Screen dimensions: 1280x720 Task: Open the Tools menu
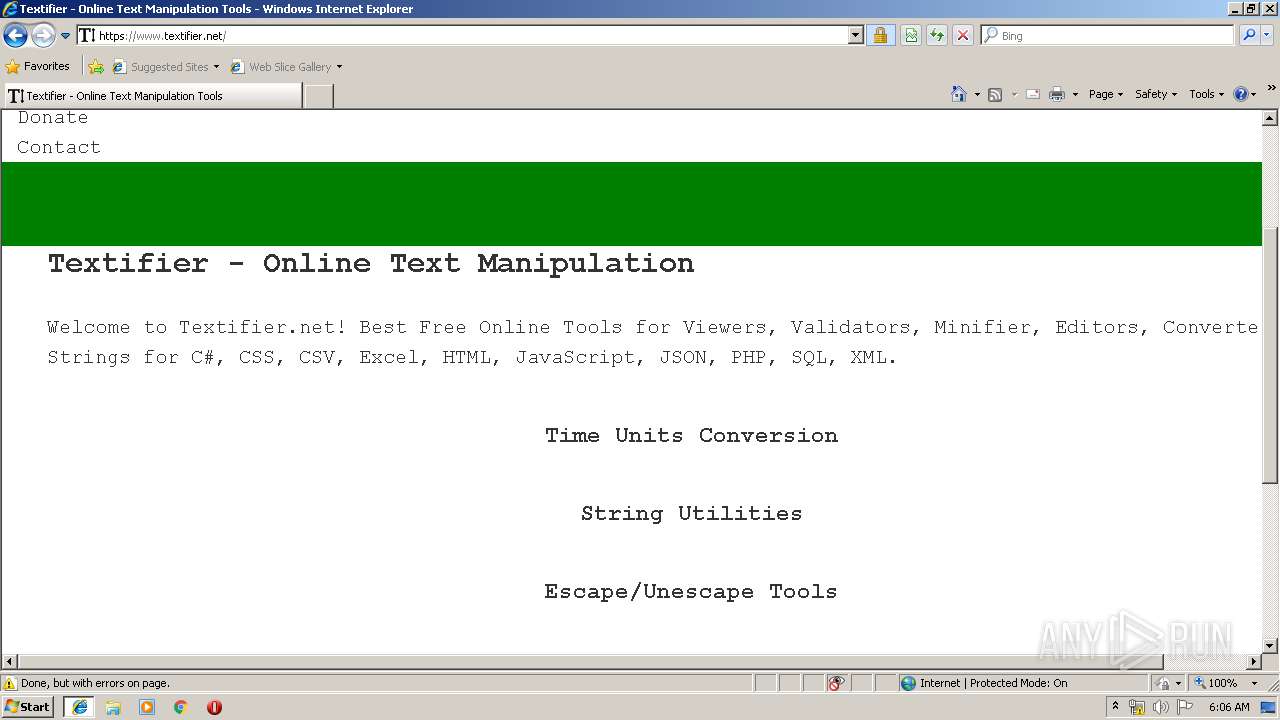point(1206,94)
